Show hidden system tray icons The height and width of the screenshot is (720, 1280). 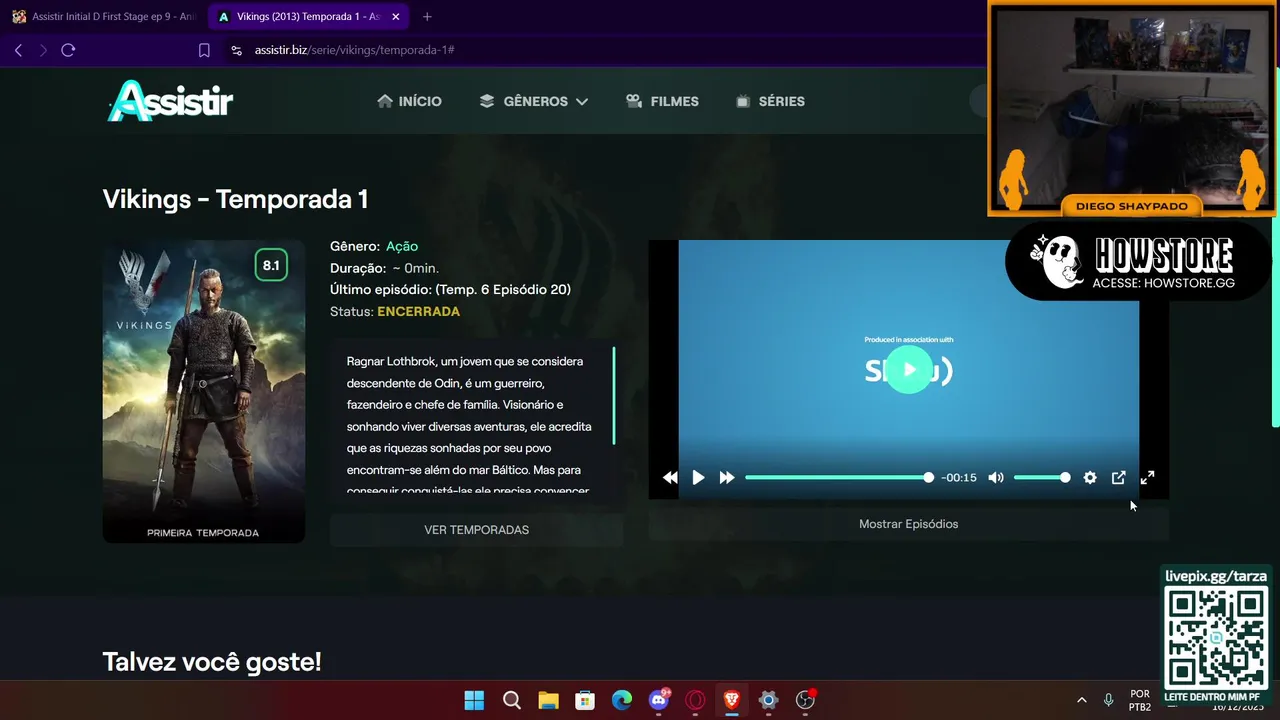(1081, 700)
